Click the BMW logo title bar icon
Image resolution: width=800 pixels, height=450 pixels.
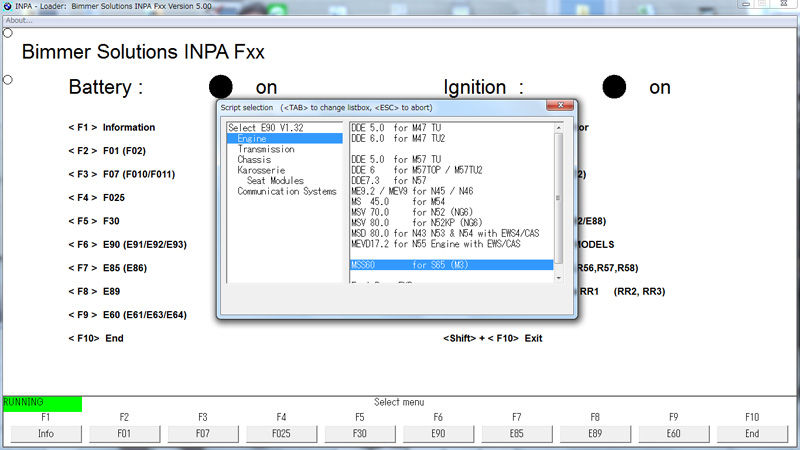coord(7,6)
